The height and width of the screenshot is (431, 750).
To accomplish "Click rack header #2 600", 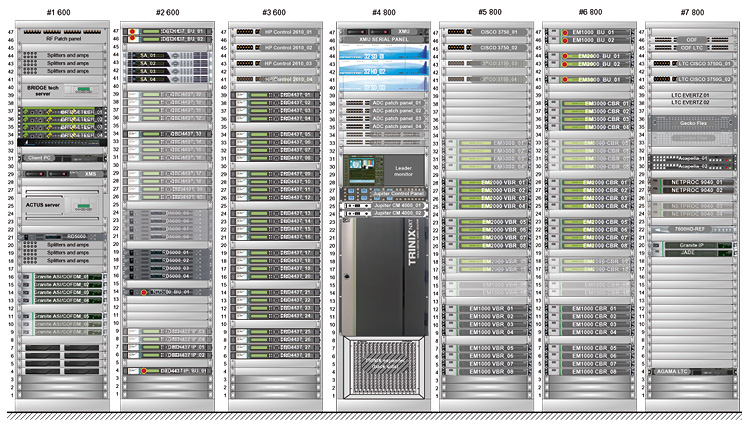I will [x=167, y=12].
